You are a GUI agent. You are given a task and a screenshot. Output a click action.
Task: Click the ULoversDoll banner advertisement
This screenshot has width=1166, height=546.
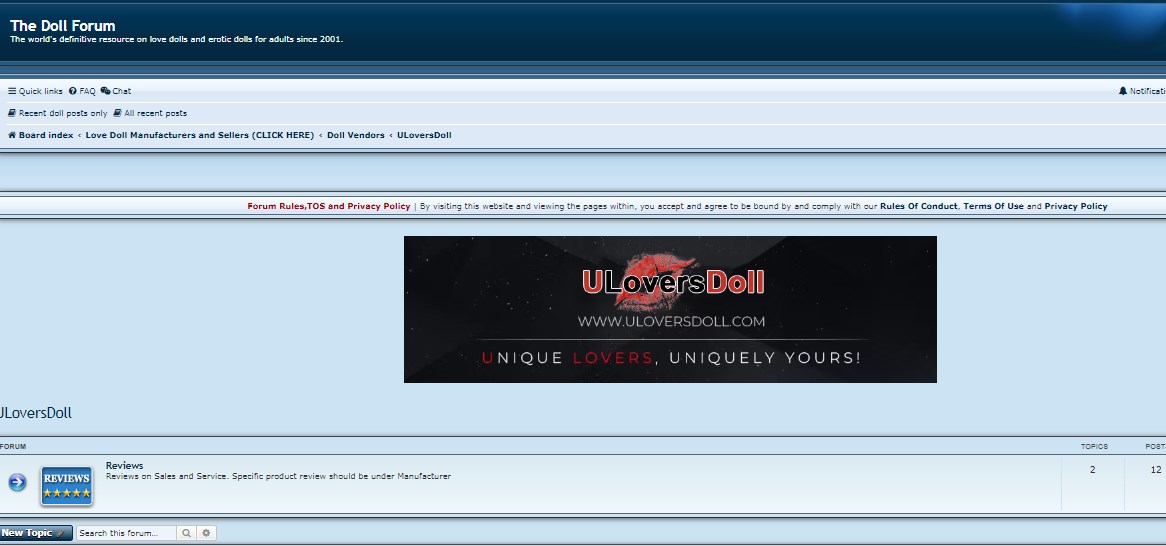coord(670,309)
